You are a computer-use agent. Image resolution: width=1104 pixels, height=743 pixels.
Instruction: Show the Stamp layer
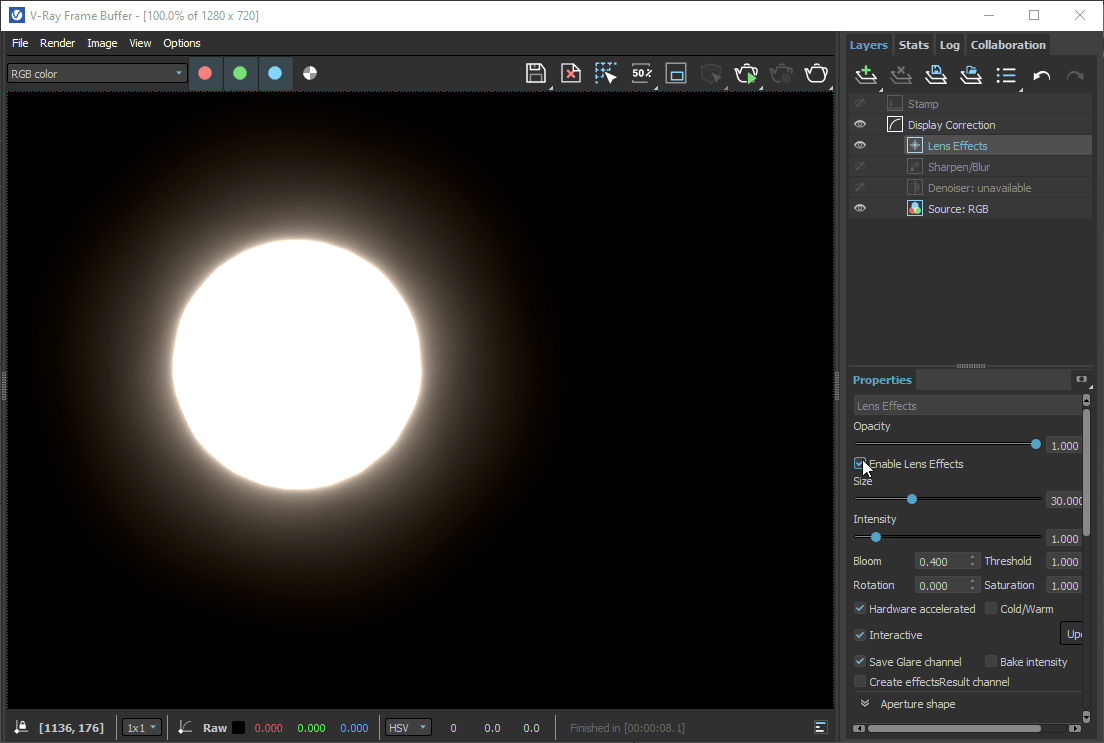pyautogui.click(x=860, y=103)
